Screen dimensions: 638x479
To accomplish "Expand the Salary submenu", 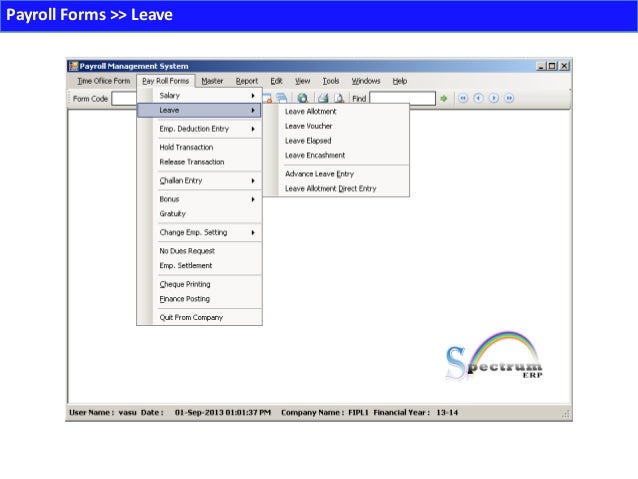I will click(x=199, y=96).
